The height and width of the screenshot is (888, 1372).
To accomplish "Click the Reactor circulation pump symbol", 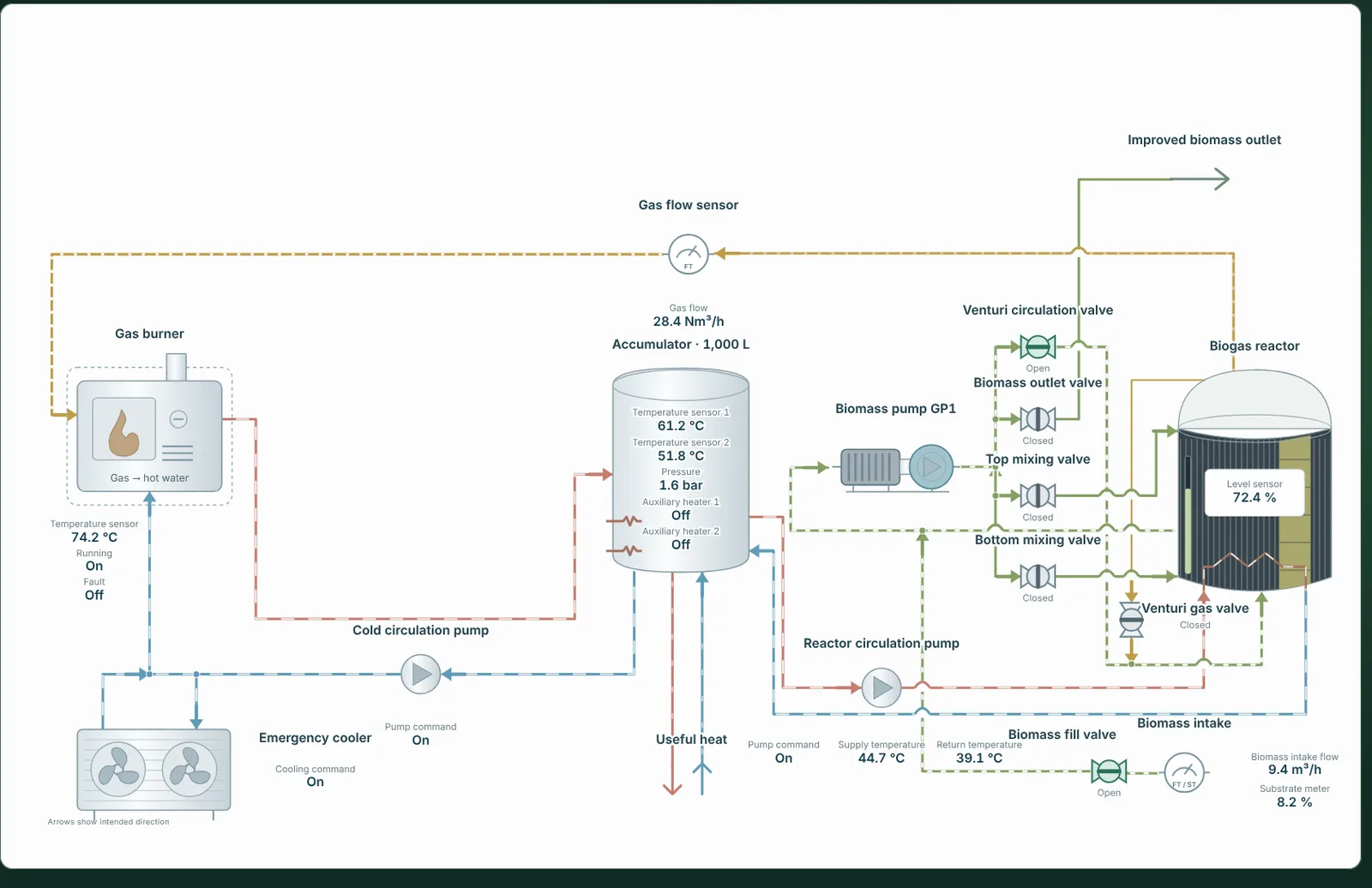I will click(x=882, y=687).
